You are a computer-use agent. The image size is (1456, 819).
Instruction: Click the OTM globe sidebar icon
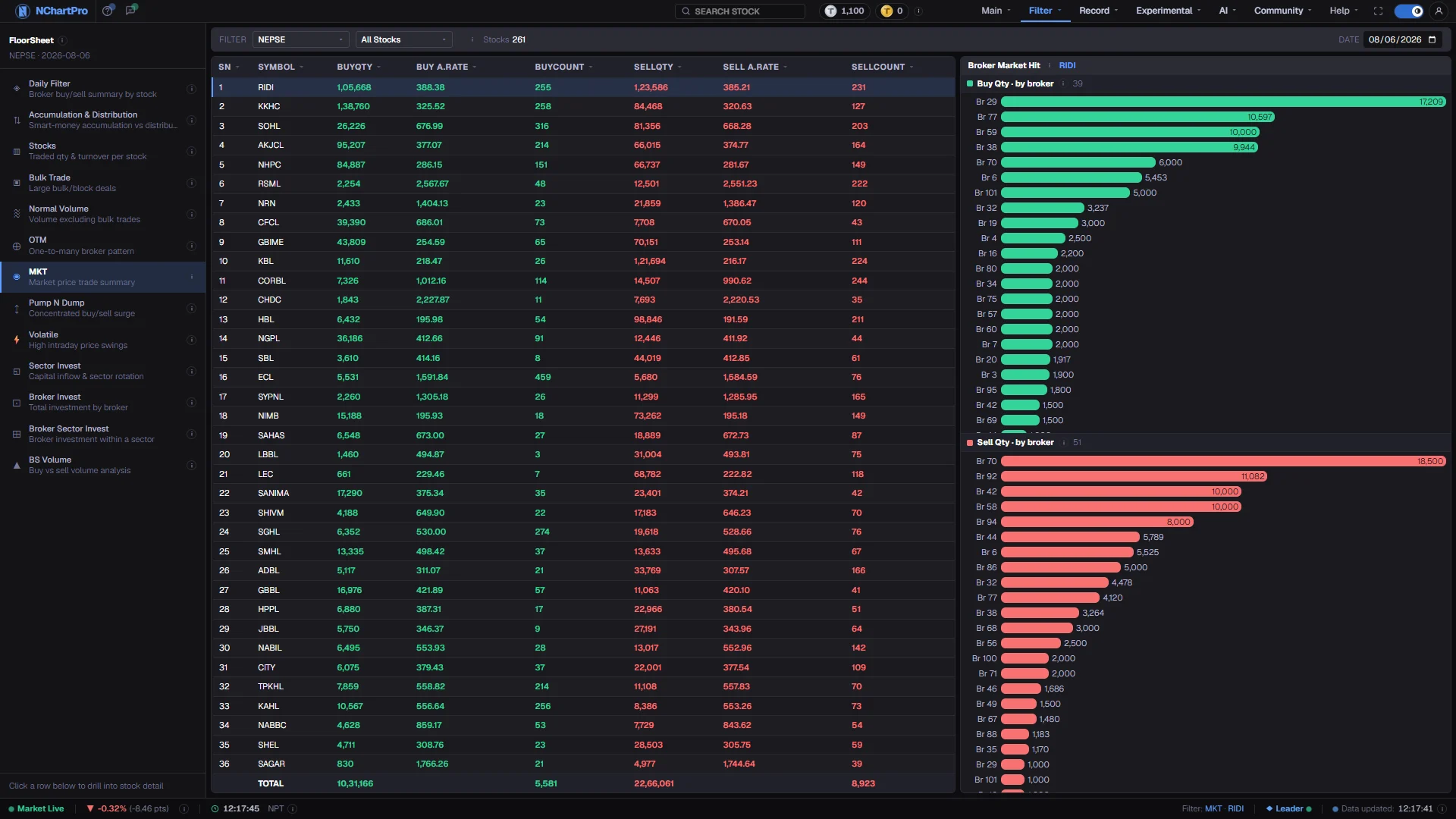tap(17, 246)
